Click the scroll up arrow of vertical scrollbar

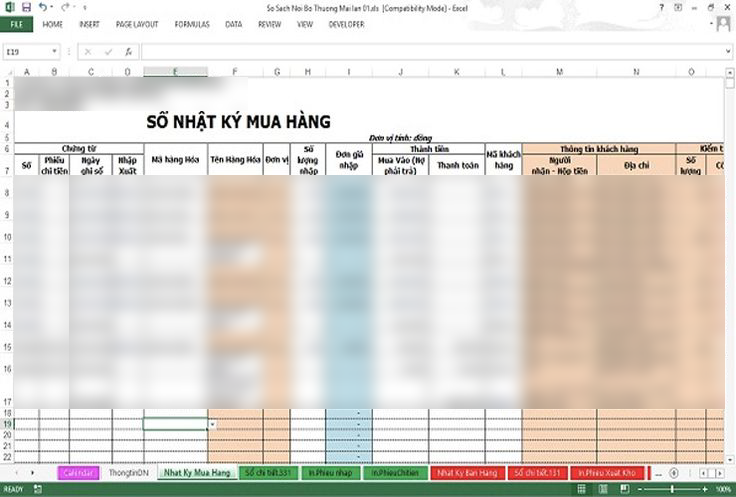729,72
